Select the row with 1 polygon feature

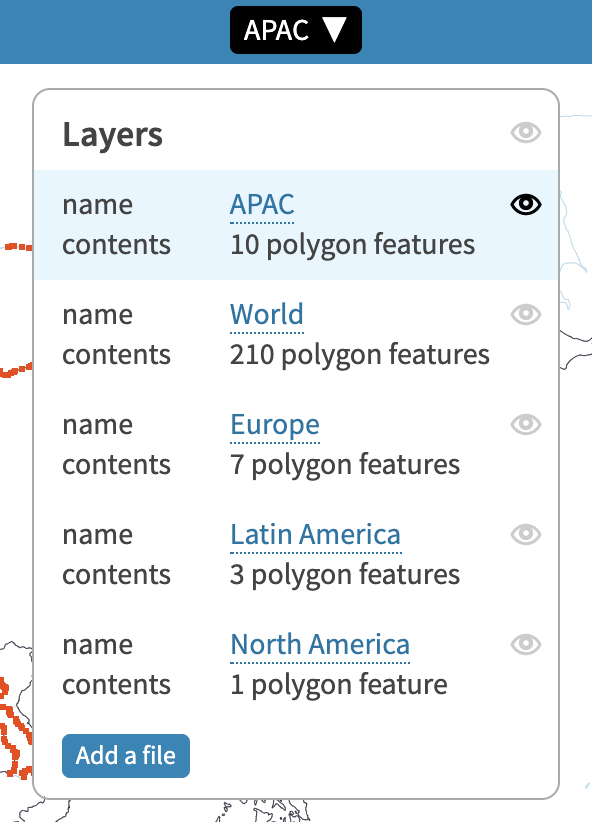296,665
